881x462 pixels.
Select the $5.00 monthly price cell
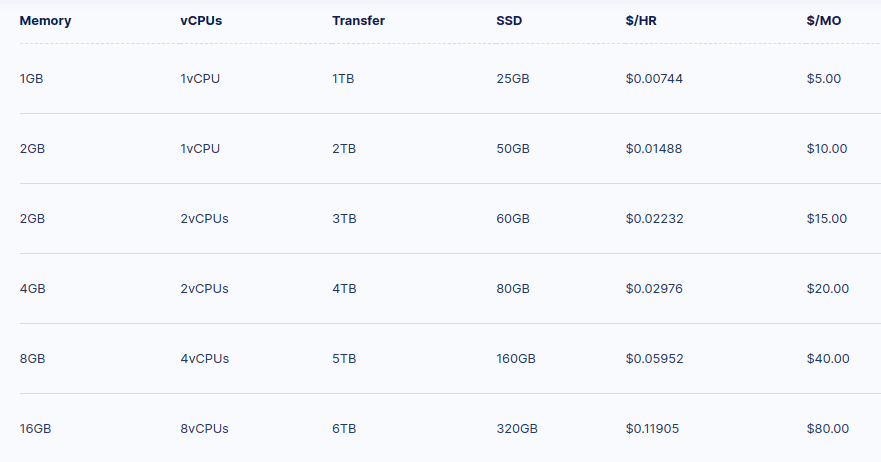[824, 78]
